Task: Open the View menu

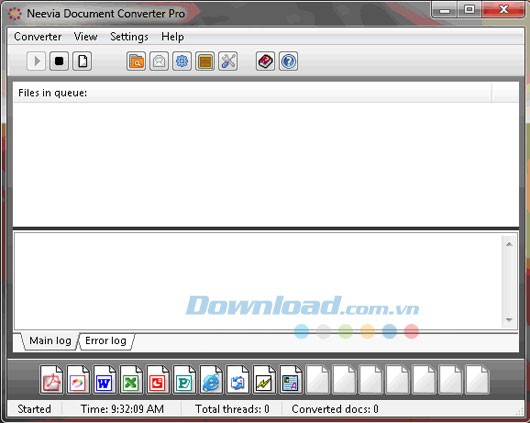Action: coord(86,37)
